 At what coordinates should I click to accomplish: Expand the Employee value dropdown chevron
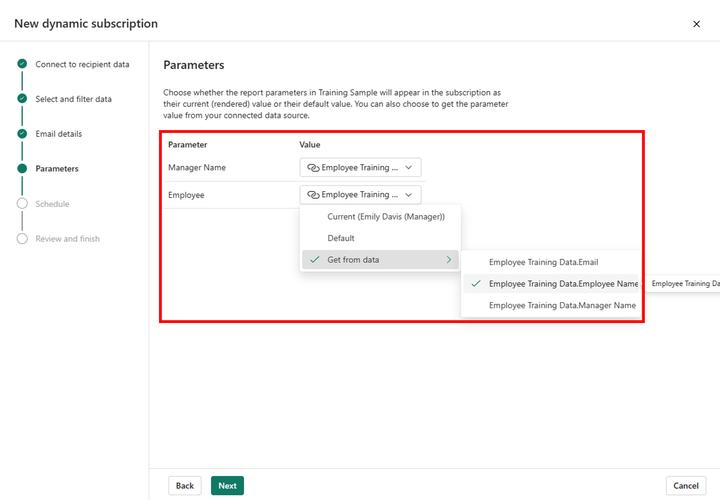coord(408,195)
